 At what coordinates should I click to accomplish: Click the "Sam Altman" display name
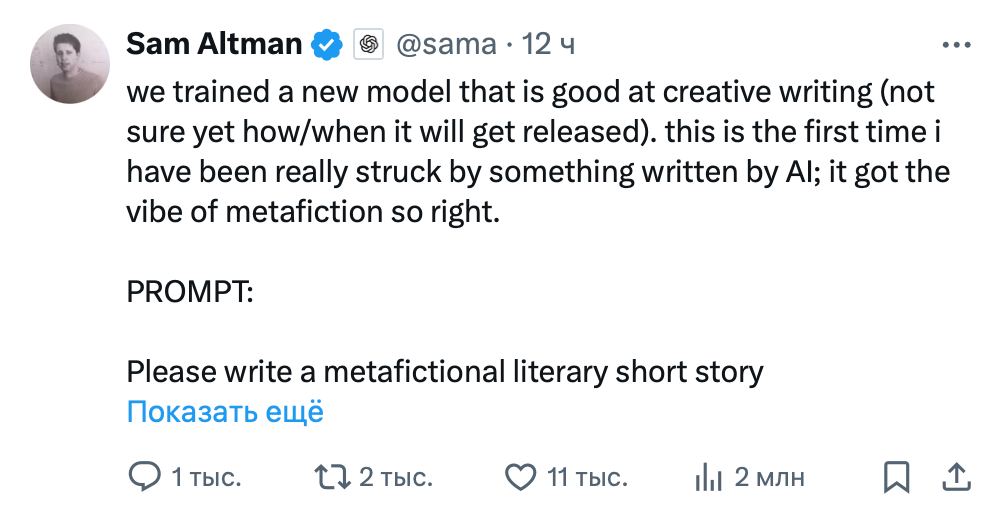pos(214,44)
